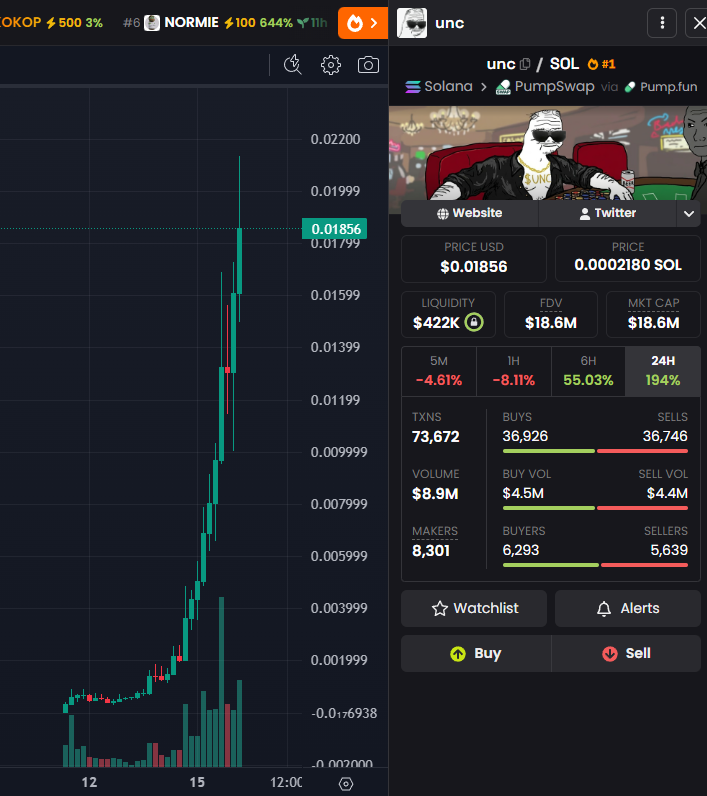Take a chart snapshot with camera icon
Screen dimensions: 707x796
tap(368, 65)
